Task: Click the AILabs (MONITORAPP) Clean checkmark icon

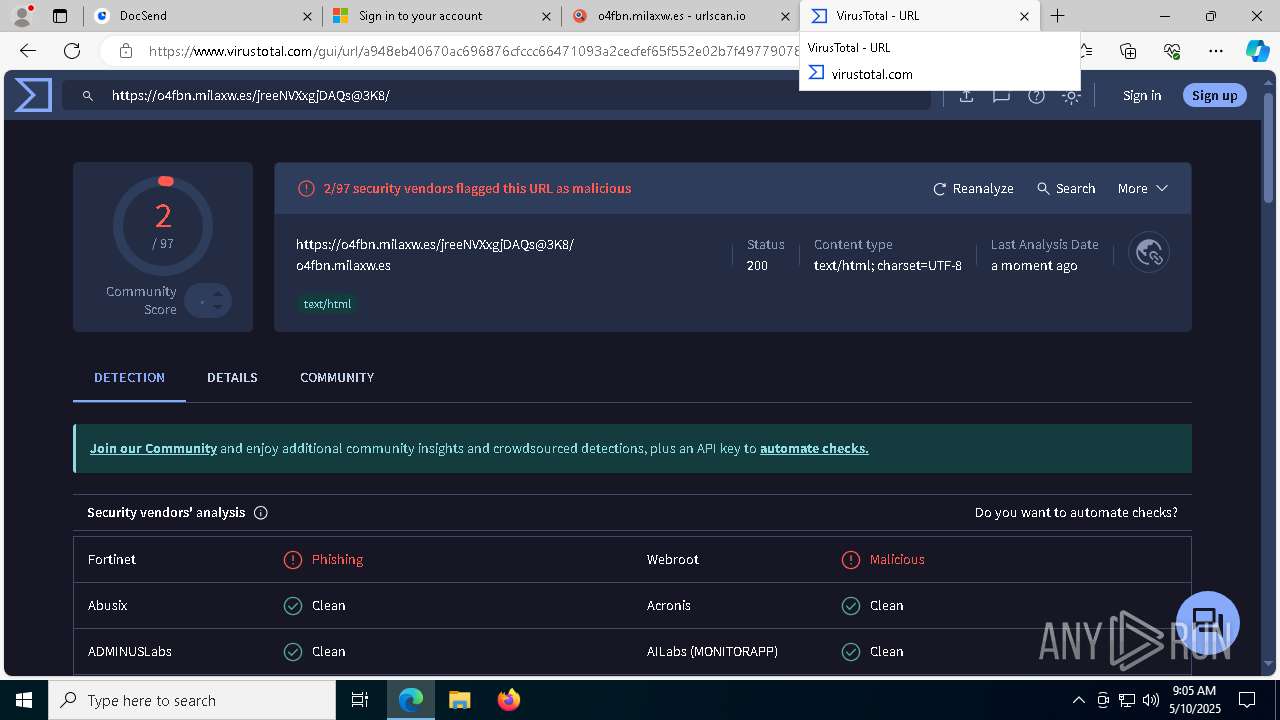Action: click(x=851, y=652)
